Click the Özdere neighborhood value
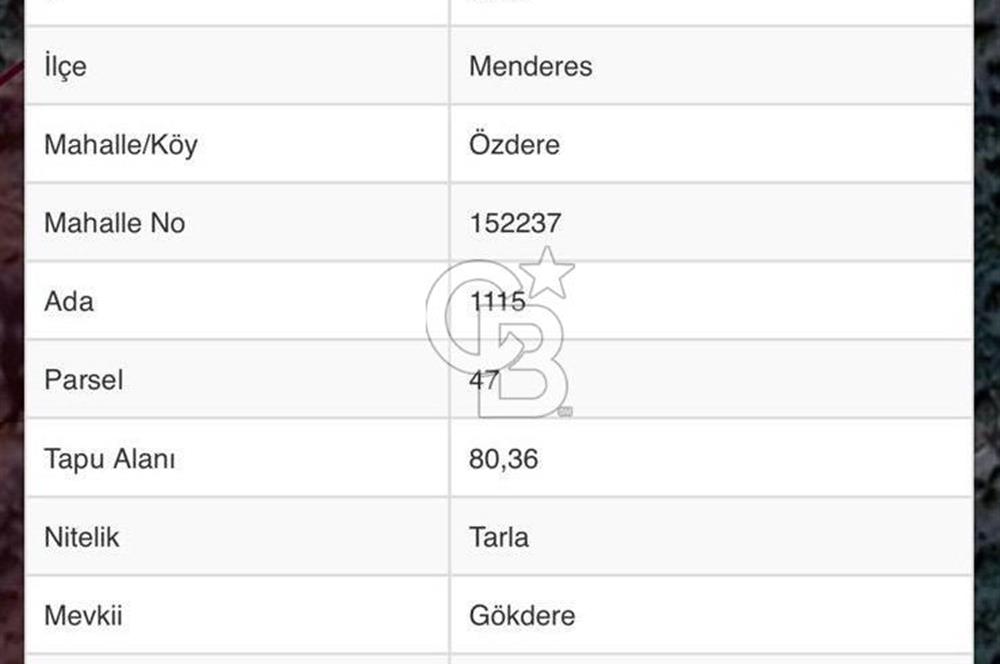This screenshot has height=664, width=1000. [x=514, y=145]
